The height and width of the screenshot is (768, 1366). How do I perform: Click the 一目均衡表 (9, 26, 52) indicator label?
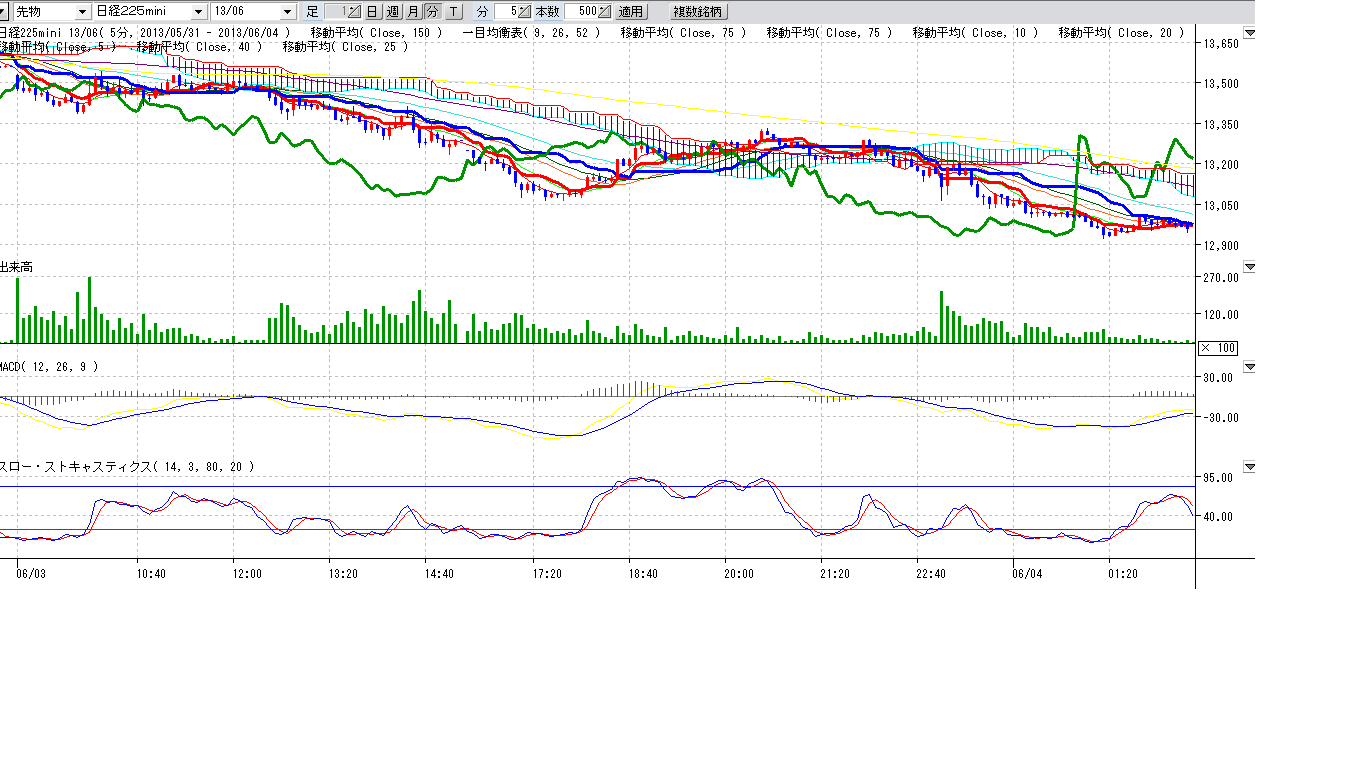pyautogui.click(x=532, y=33)
